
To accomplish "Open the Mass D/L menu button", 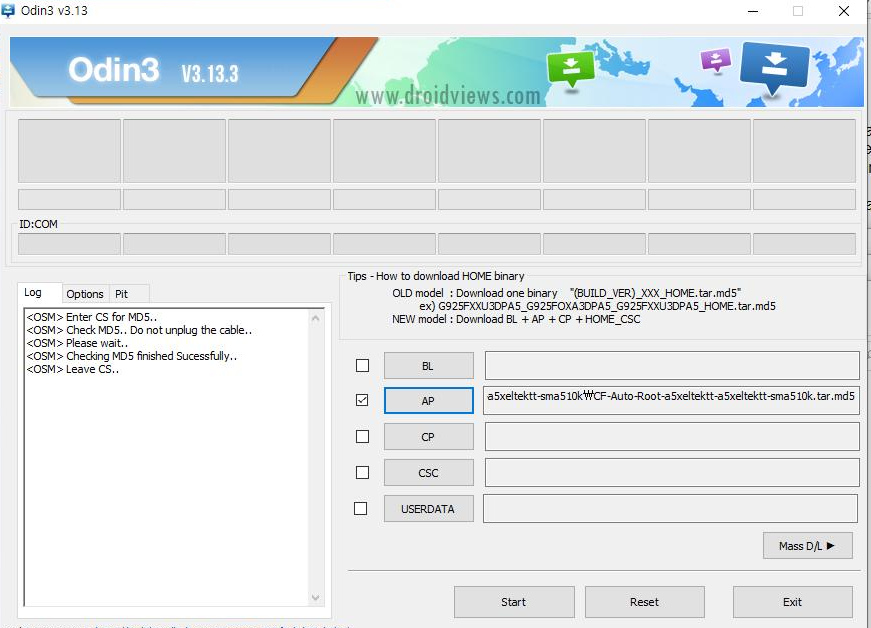I will coord(808,546).
